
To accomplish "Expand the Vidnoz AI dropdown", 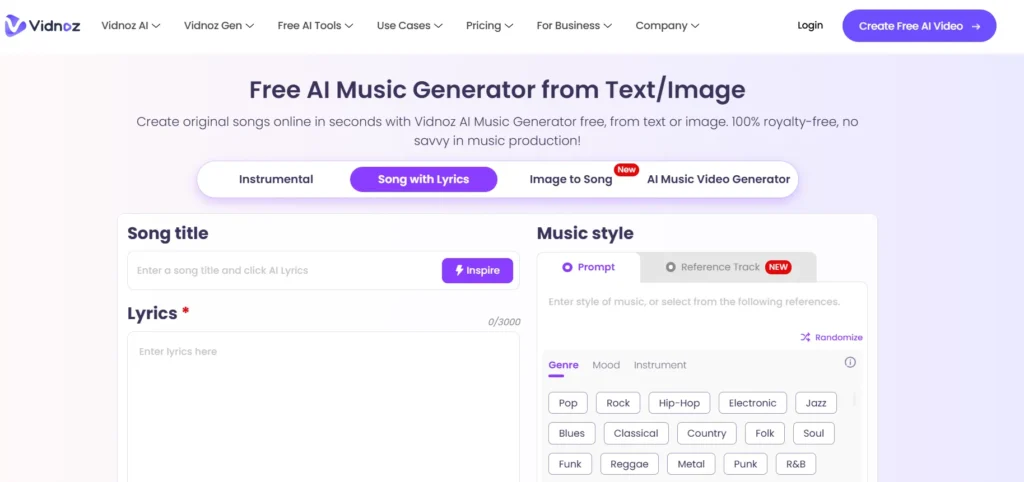I will (131, 25).
